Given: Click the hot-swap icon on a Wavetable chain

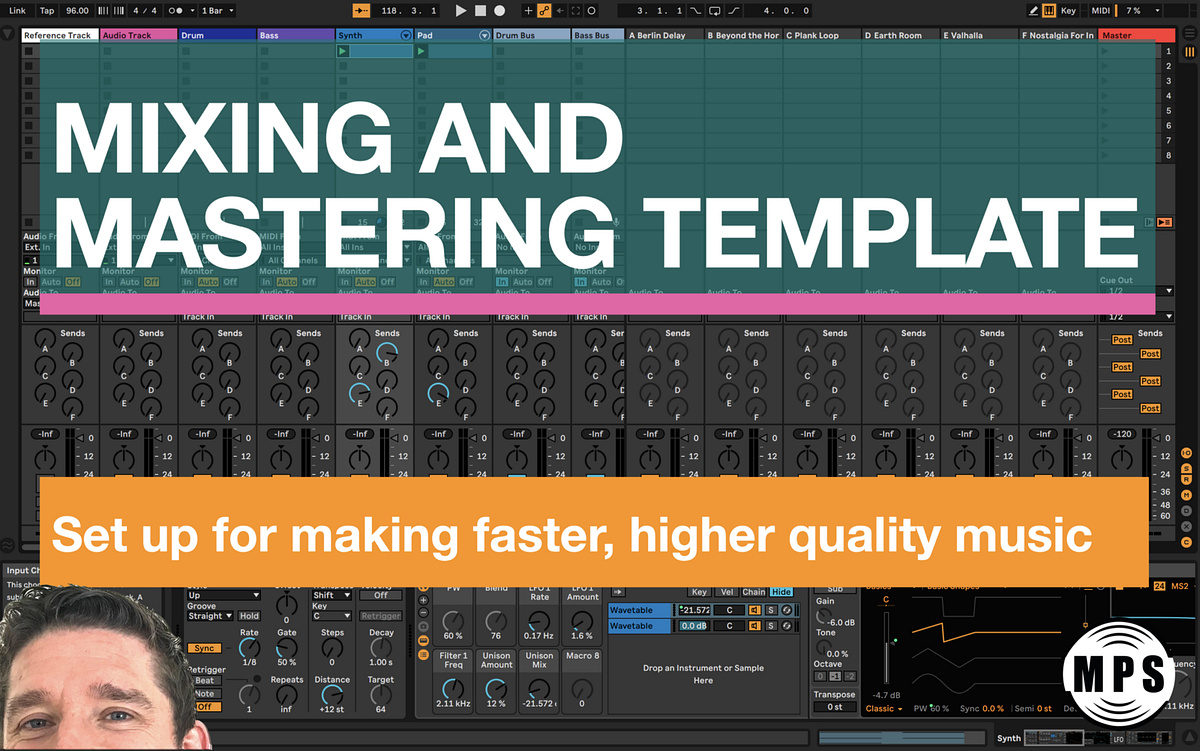Looking at the screenshot, I should (786, 610).
